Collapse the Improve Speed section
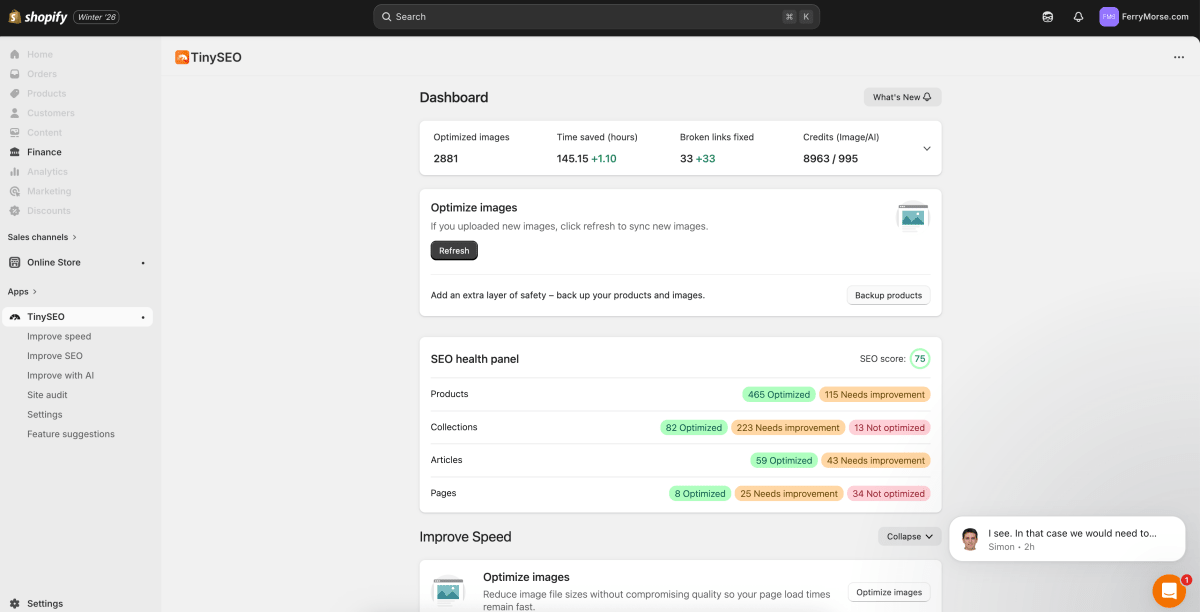 (910, 536)
